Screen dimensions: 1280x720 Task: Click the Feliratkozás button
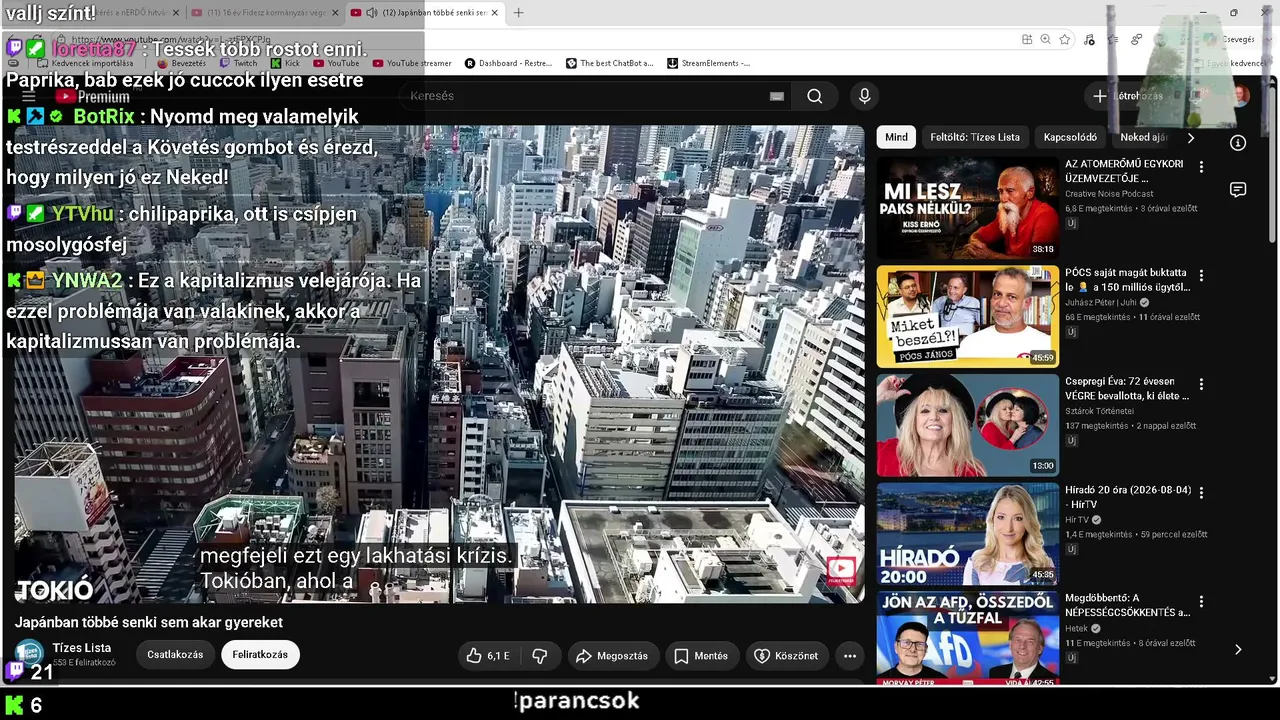pyautogui.click(x=260, y=655)
